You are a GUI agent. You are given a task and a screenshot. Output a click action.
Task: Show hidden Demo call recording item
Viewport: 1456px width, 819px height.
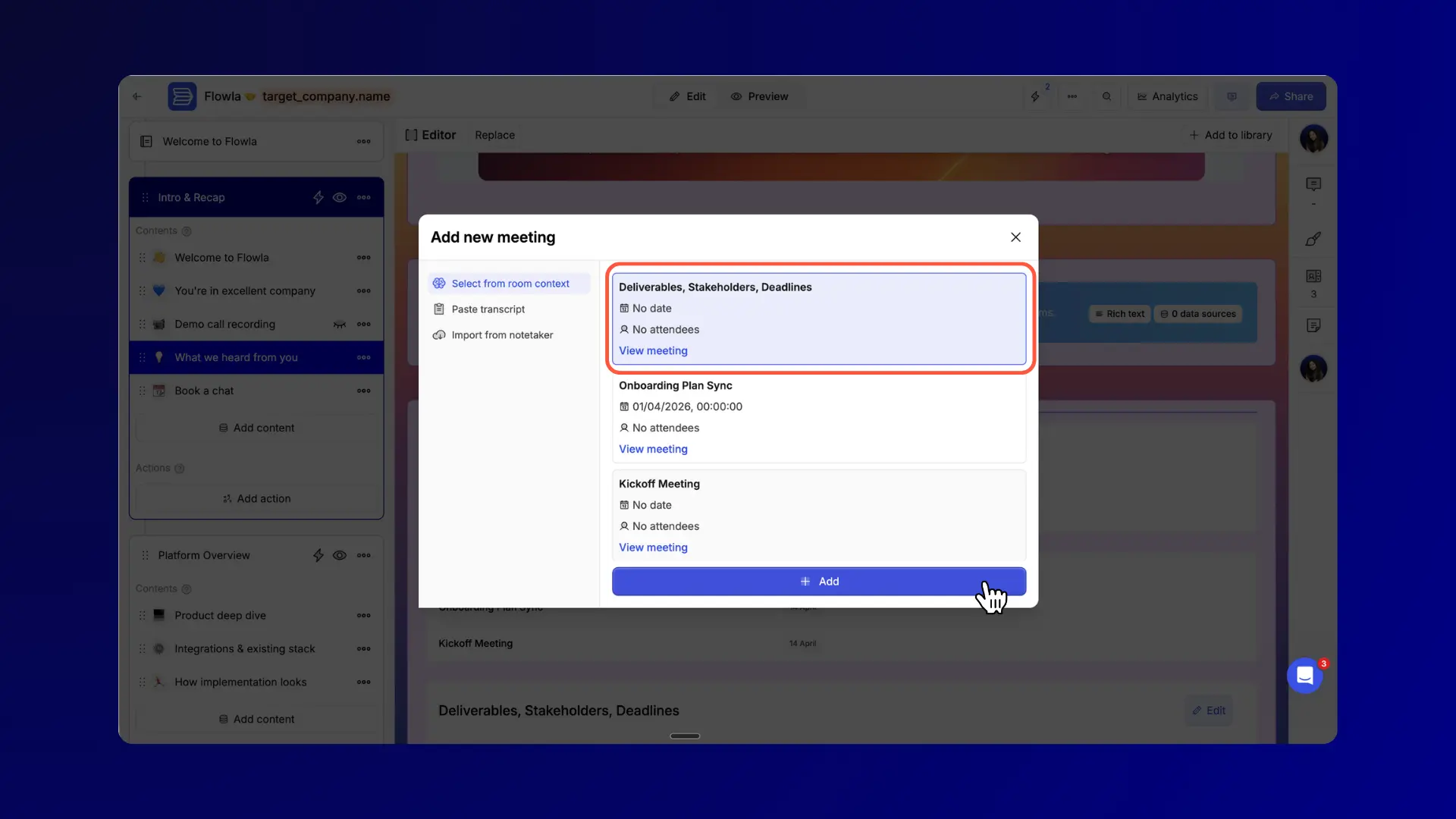(x=339, y=325)
